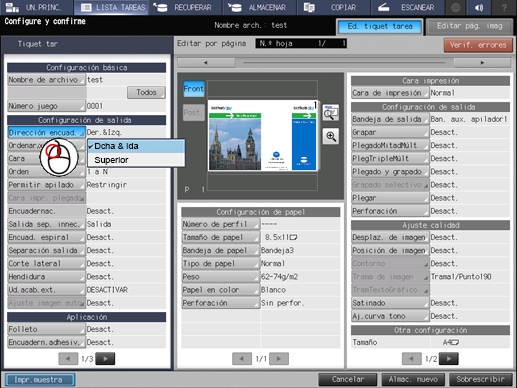The width and height of the screenshot is (517, 388).
Task: Choose Superior binding option
Action: coord(136,160)
